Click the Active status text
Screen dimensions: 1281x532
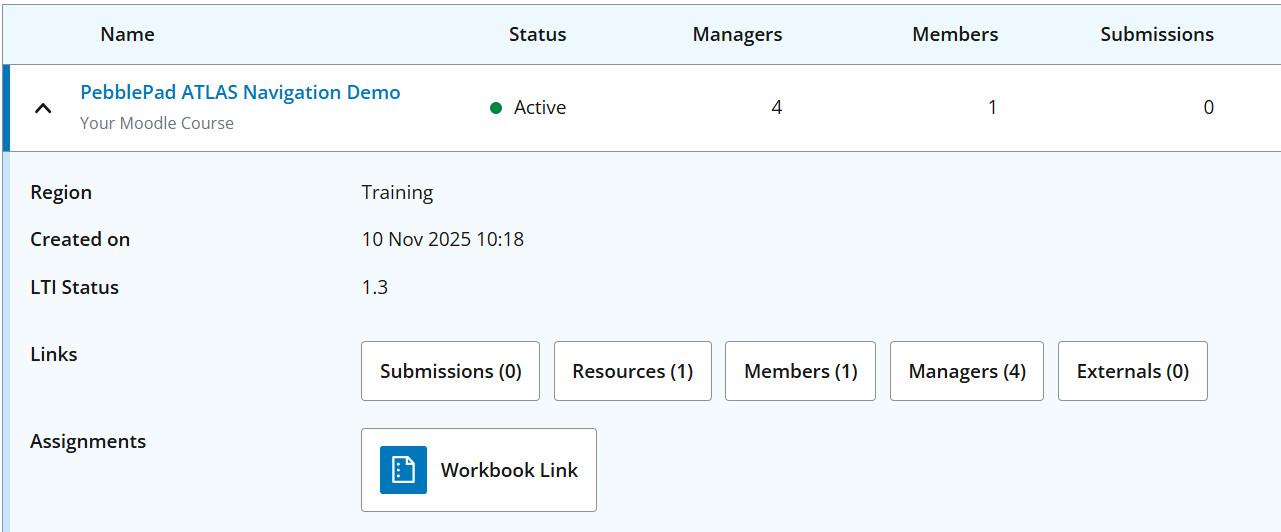[540, 107]
